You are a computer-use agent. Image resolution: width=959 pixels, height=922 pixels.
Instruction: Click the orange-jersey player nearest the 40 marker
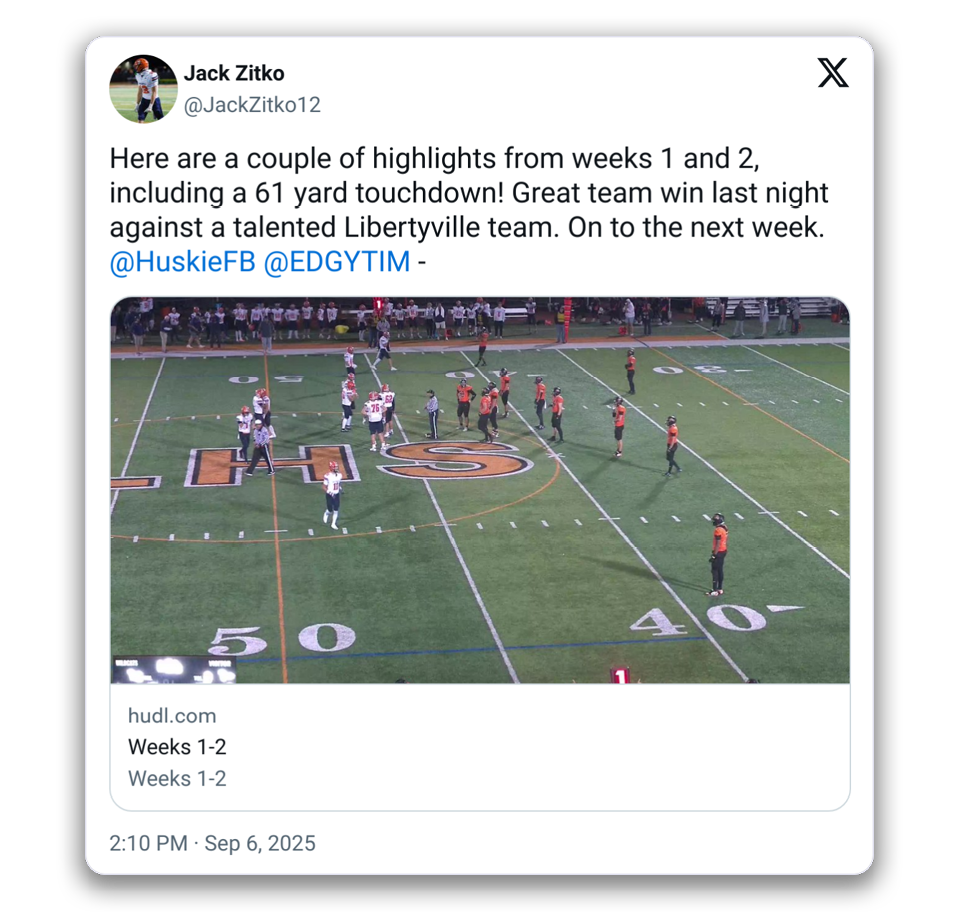(718, 554)
